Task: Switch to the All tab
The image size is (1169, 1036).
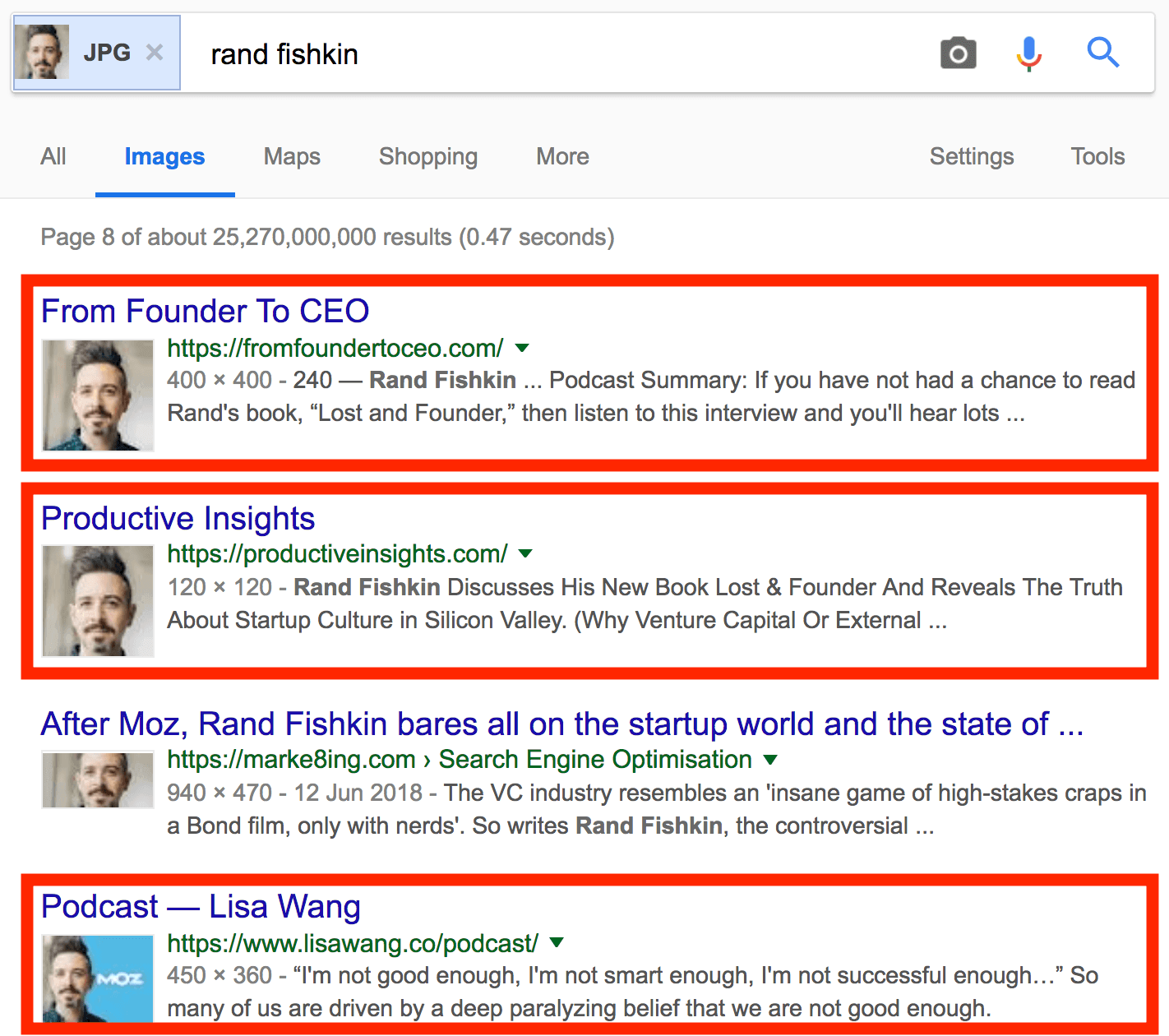Action: (x=53, y=156)
